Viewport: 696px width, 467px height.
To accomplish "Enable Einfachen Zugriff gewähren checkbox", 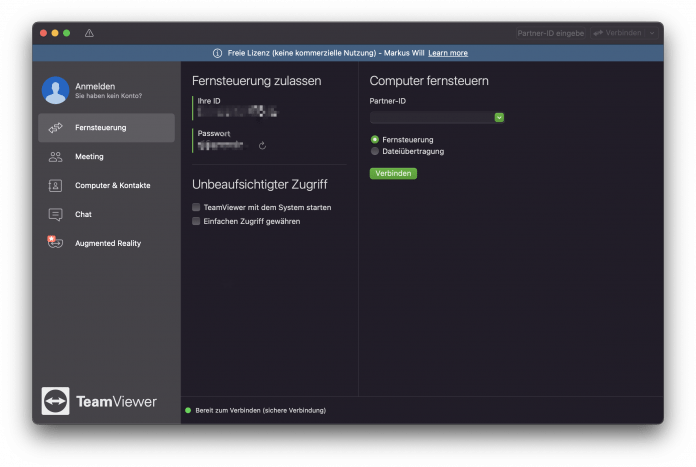I will pyautogui.click(x=196, y=221).
